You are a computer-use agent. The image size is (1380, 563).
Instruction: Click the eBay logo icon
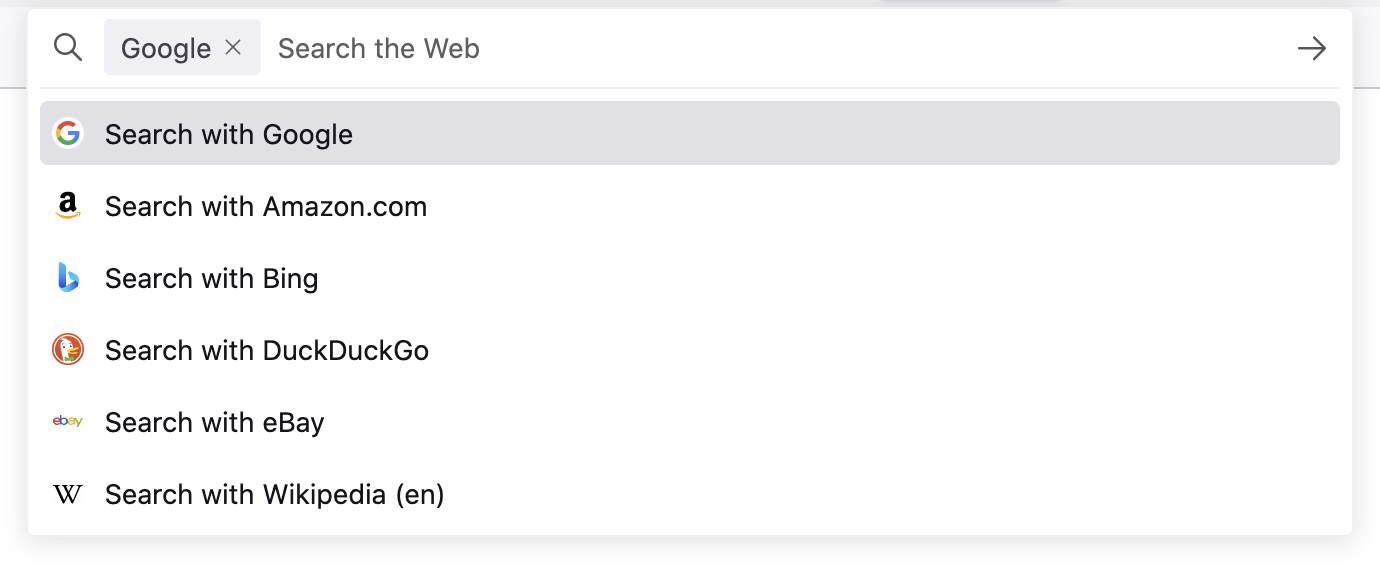[x=68, y=422]
